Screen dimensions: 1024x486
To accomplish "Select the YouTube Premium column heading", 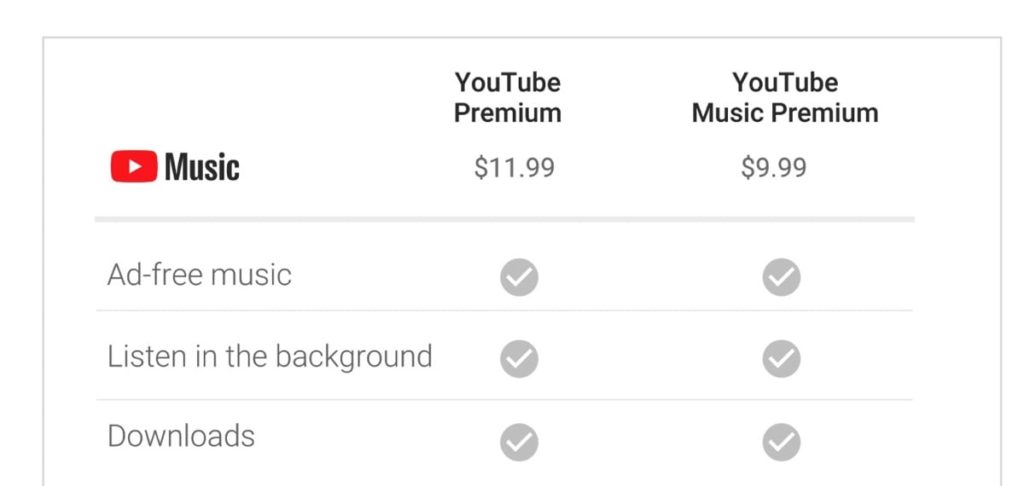I will (x=508, y=97).
